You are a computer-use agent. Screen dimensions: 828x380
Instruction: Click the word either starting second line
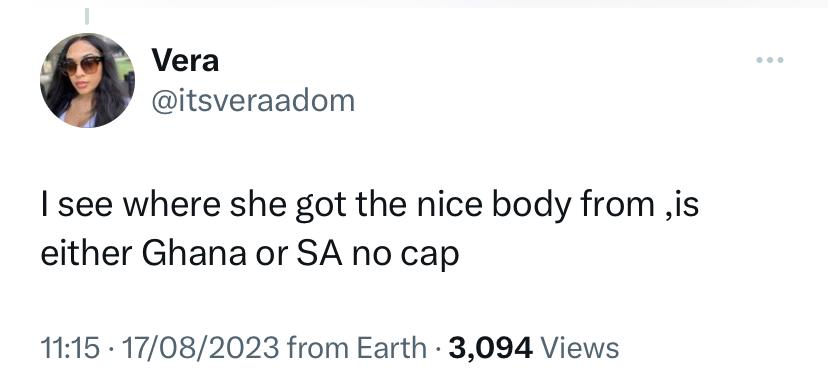coord(87,254)
